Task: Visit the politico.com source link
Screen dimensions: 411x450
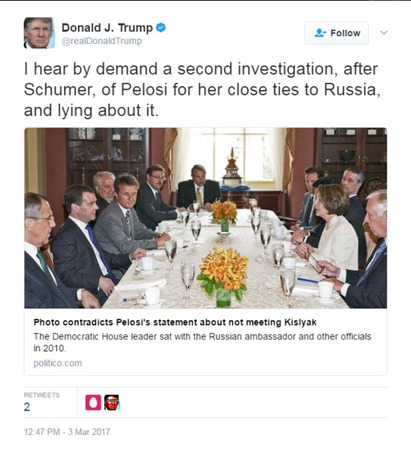Action: (58, 363)
